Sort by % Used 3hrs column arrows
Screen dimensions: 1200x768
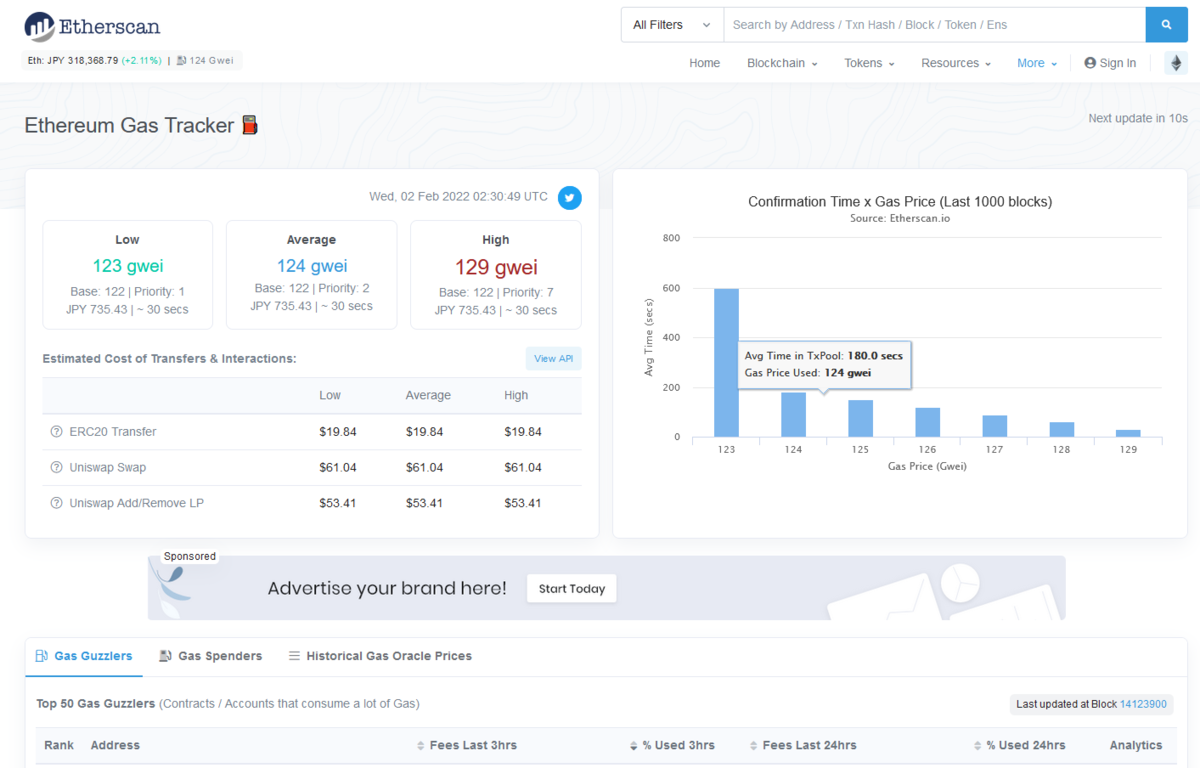pyautogui.click(x=633, y=746)
